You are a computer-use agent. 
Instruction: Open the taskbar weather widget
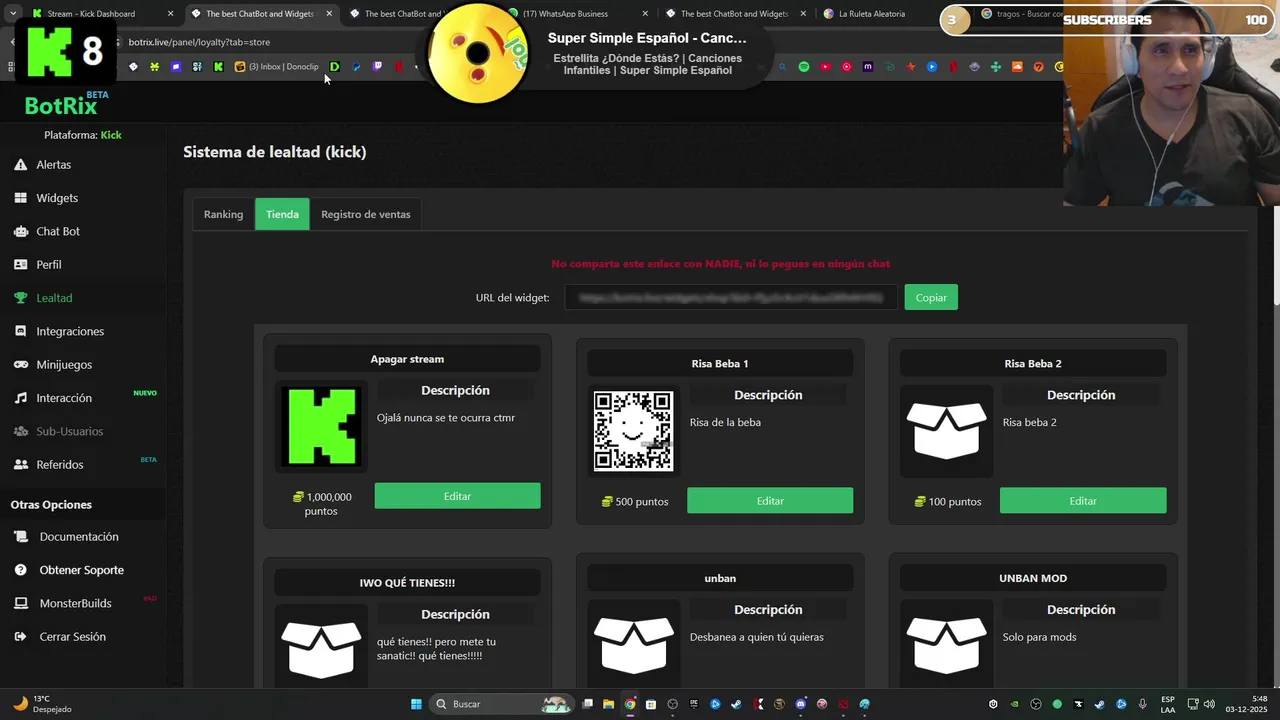pyautogui.click(x=42, y=704)
